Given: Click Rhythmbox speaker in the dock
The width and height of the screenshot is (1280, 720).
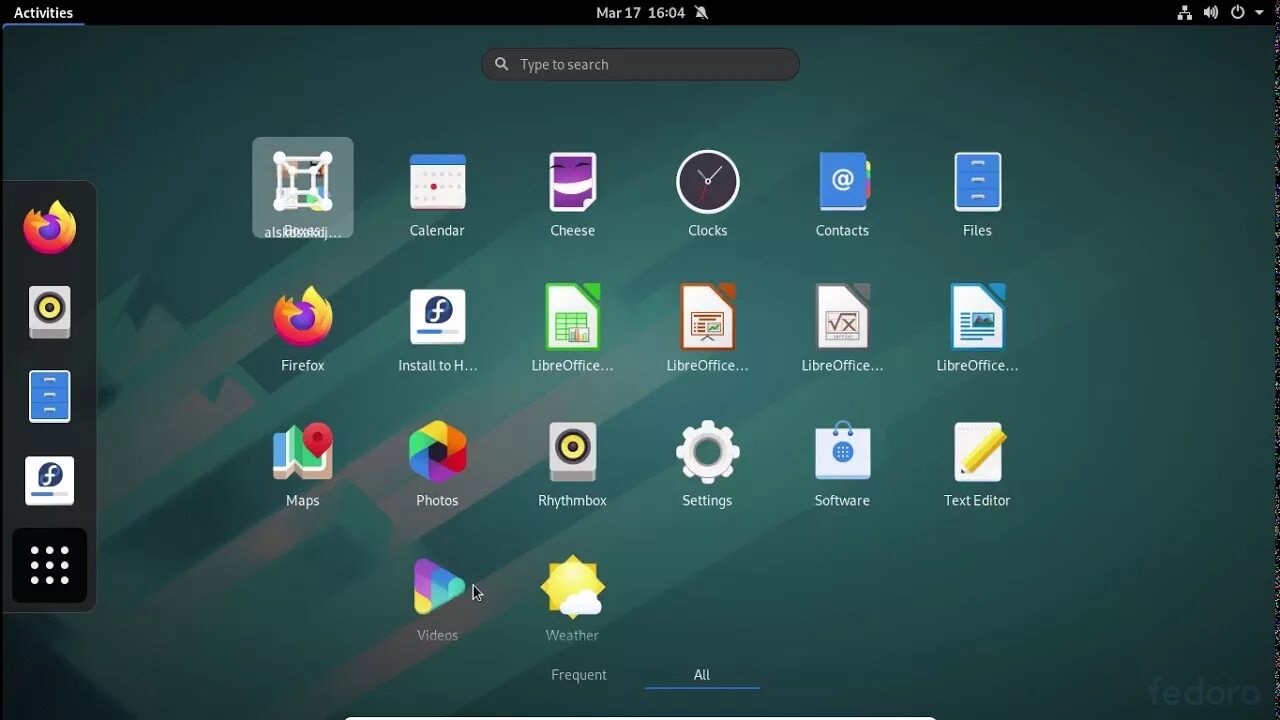Looking at the screenshot, I should pos(49,312).
